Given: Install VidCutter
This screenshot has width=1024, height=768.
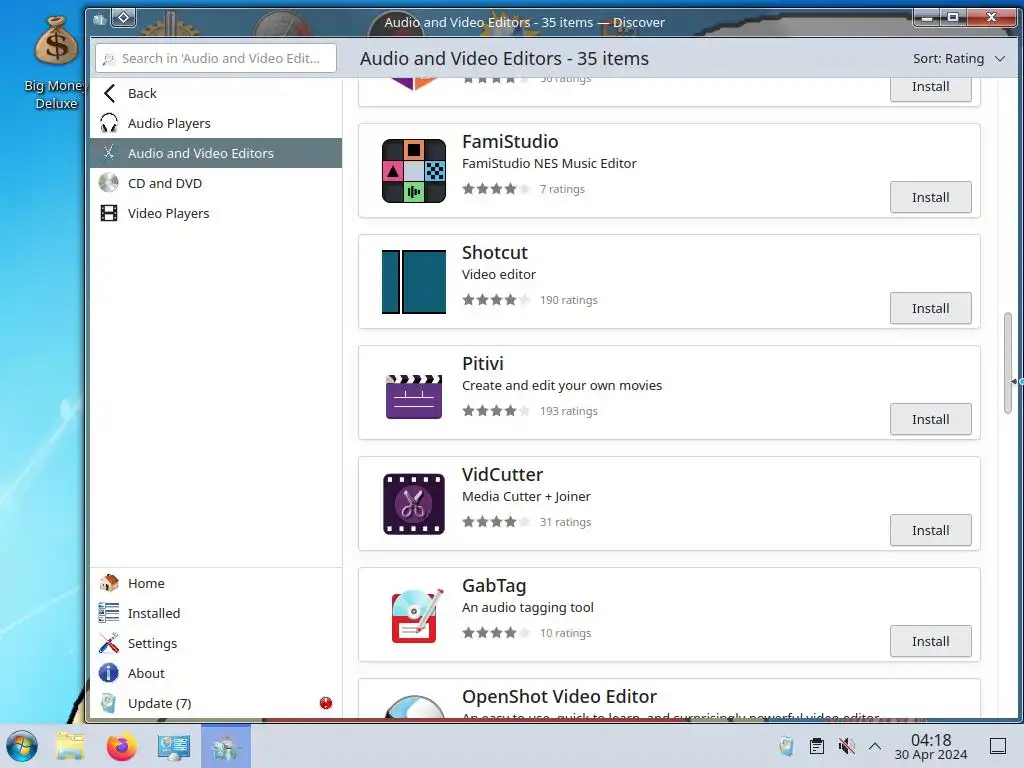Looking at the screenshot, I should pyautogui.click(x=930, y=530).
